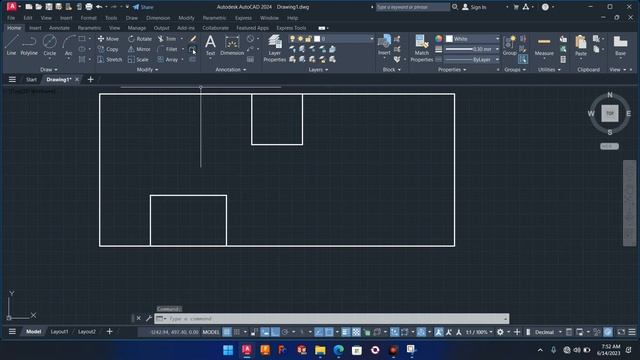Image resolution: width=640 pixels, height=360 pixels.
Task: Open Layer Properties manager
Action: [275, 48]
